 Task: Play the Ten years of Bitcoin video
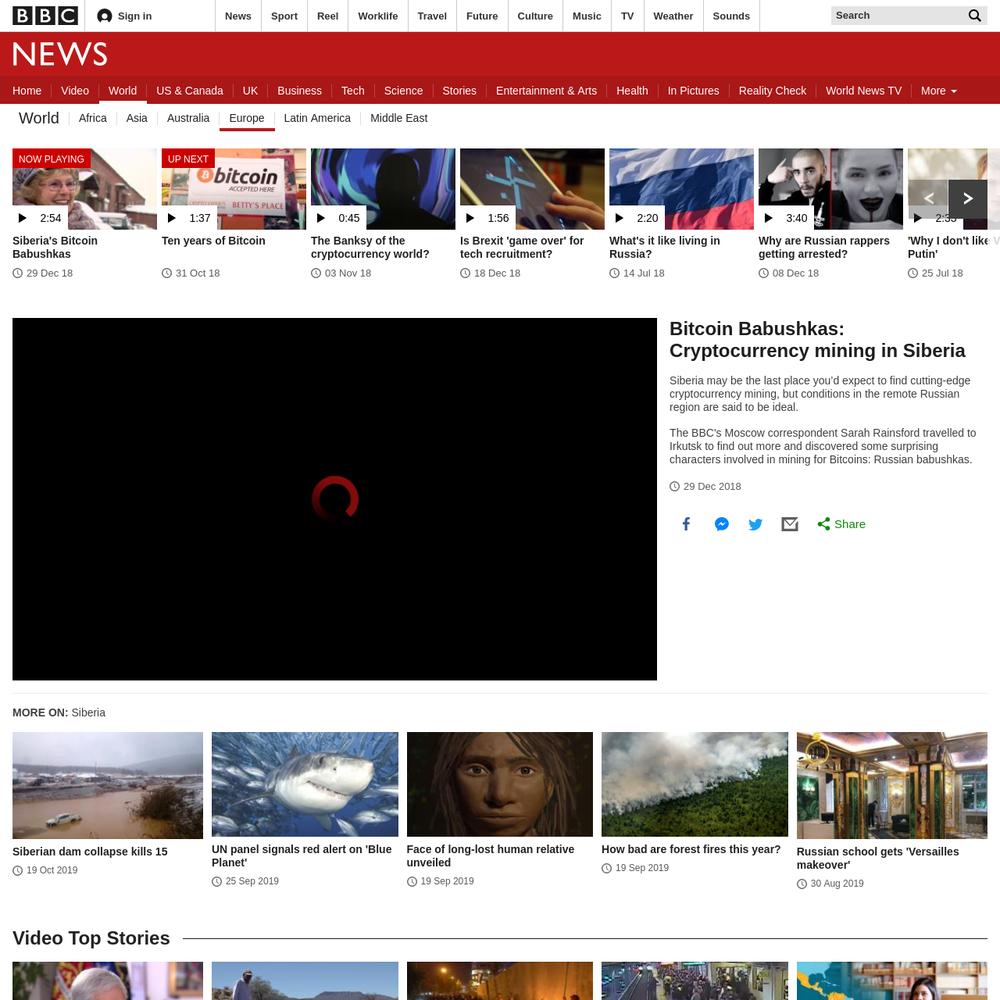coord(233,189)
